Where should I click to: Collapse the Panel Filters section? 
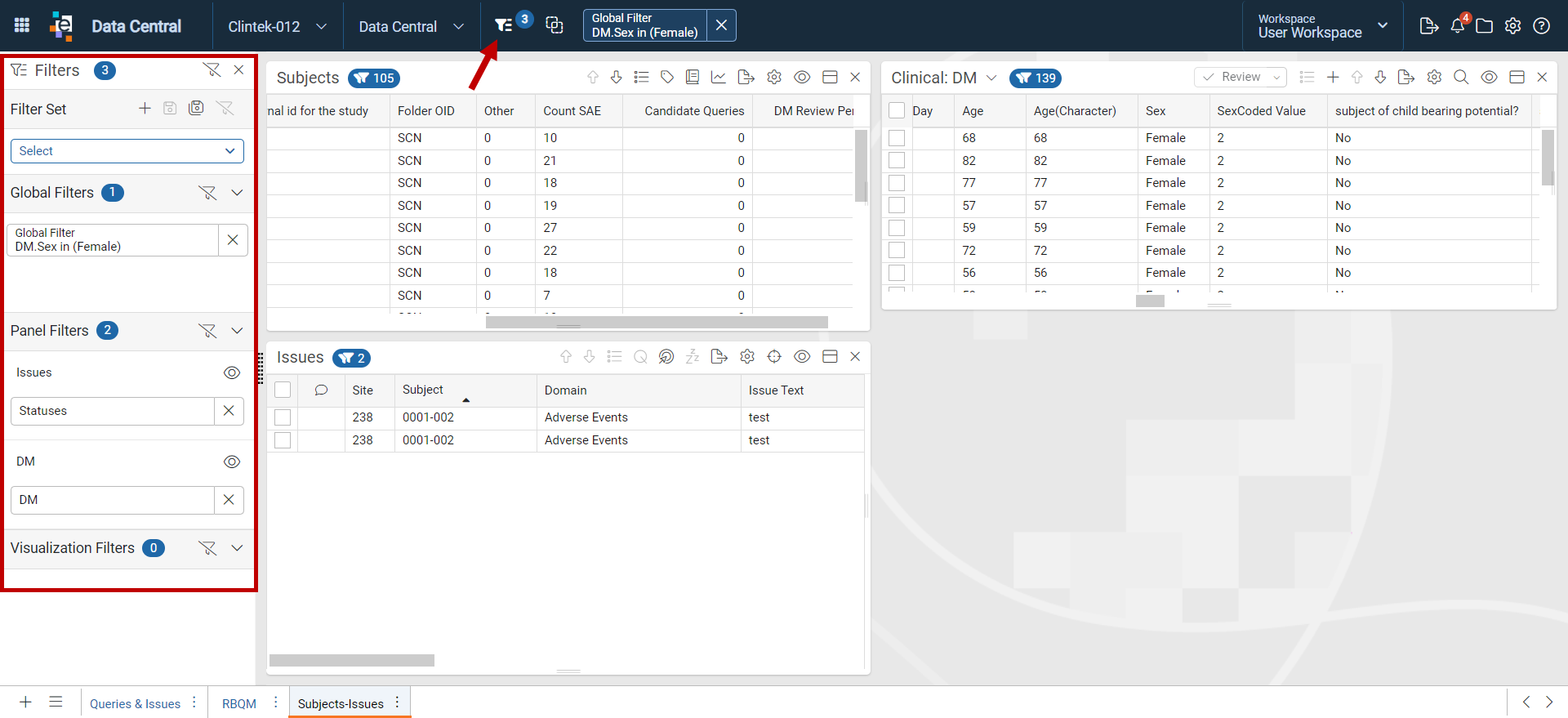click(x=237, y=331)
